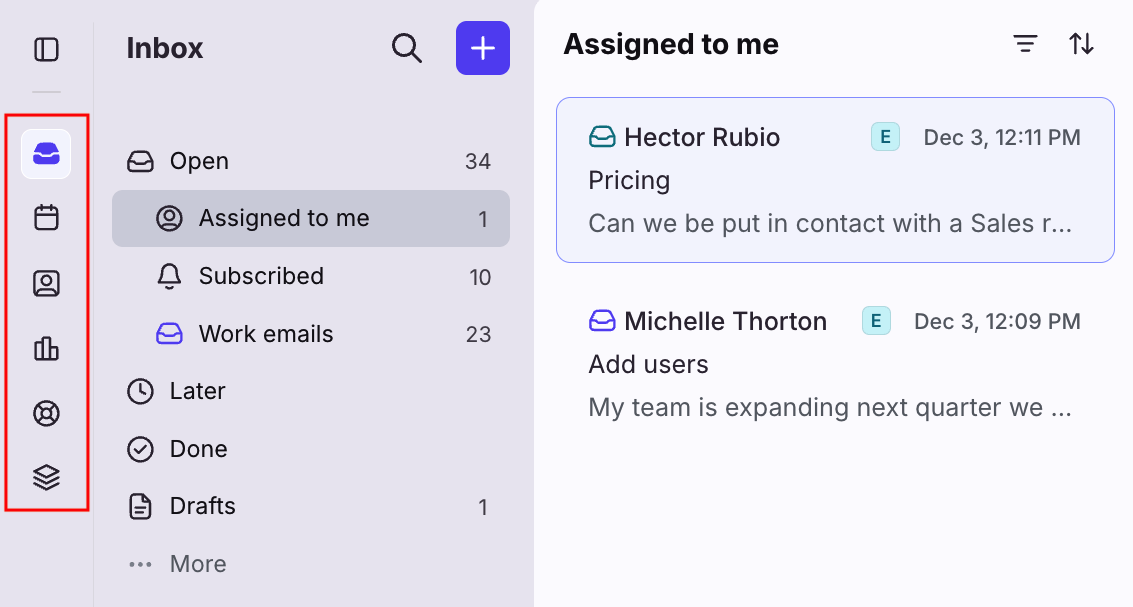
Task: Select the Open folder
Action: tap(199, 161)
